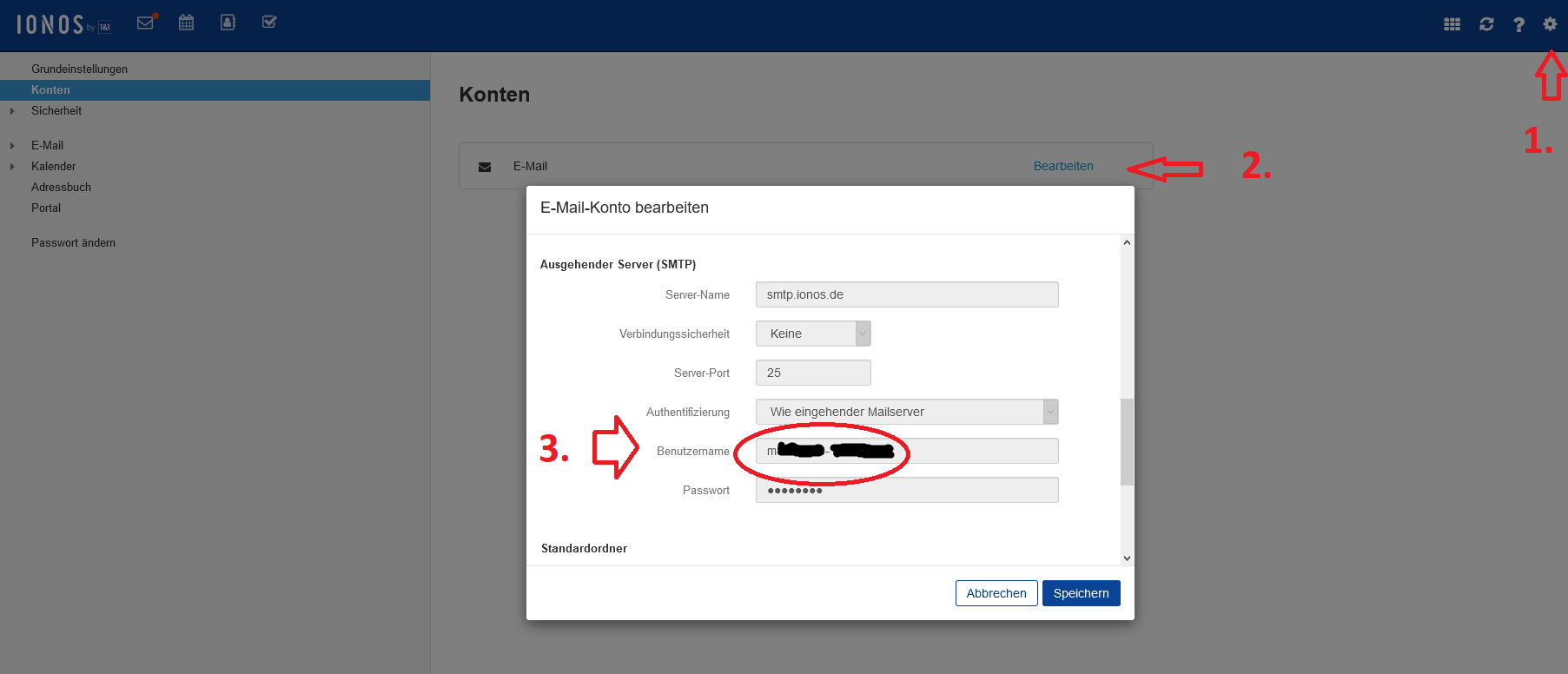1568x674 pixels.
Task: Click the dialog's vertical scrollbar thumb
Action: pyautogui.click(x=1127, y=441)
